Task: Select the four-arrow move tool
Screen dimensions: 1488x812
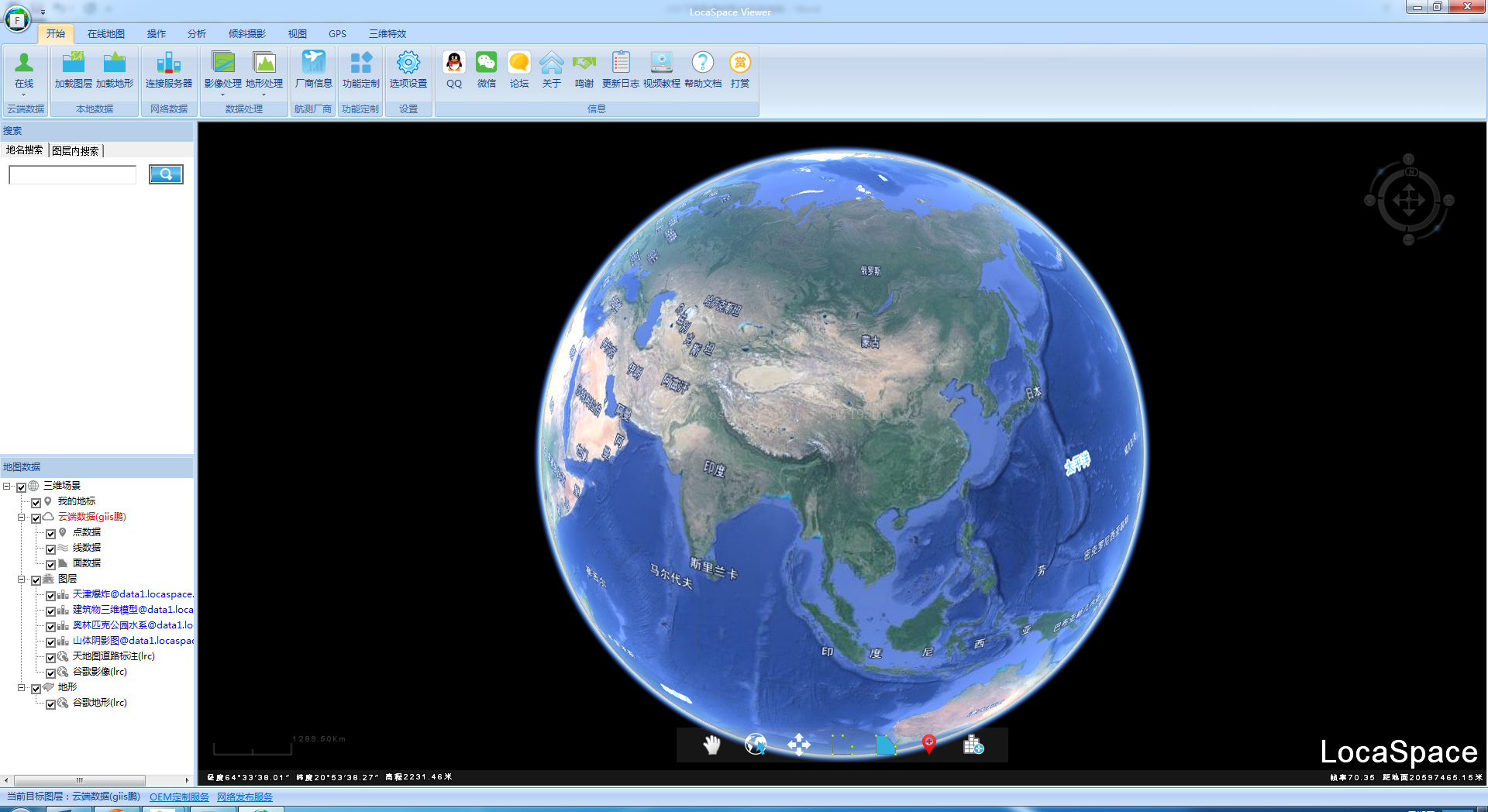Action: pyautogui.click(x=799, y=745)
